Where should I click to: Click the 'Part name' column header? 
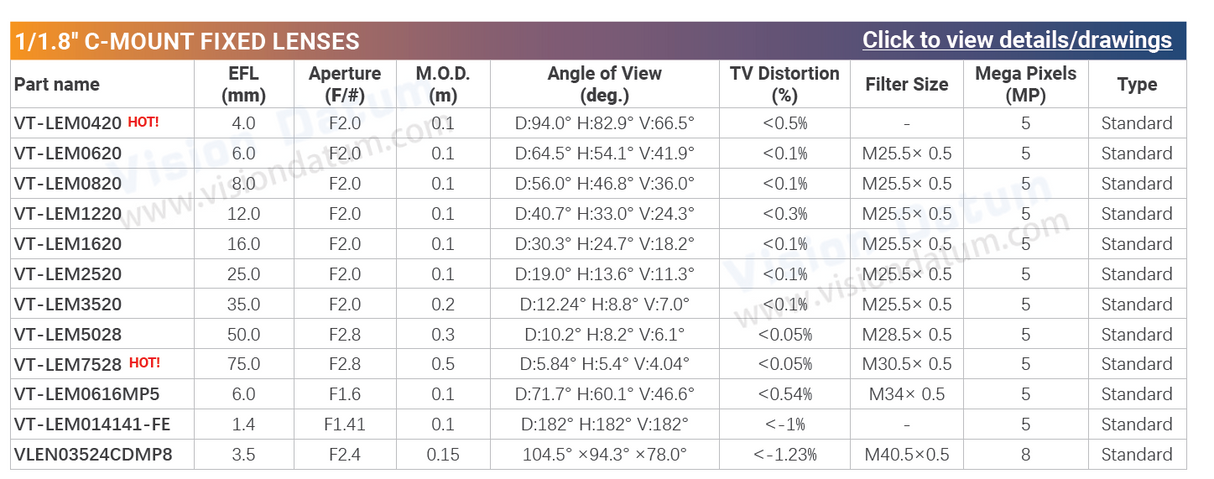click(x=57, y=84)
